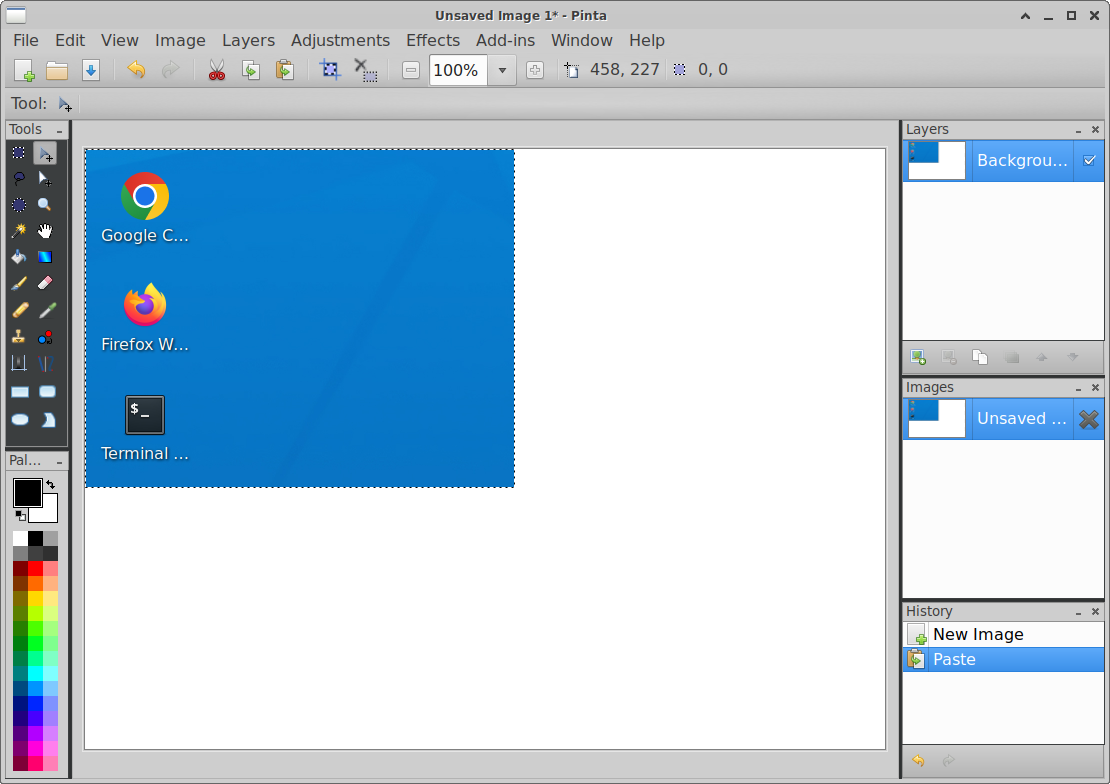Open the Adjustments menu
This screenshot has height=784, width=1110.
pyautogui.click(x=340, y=40)
